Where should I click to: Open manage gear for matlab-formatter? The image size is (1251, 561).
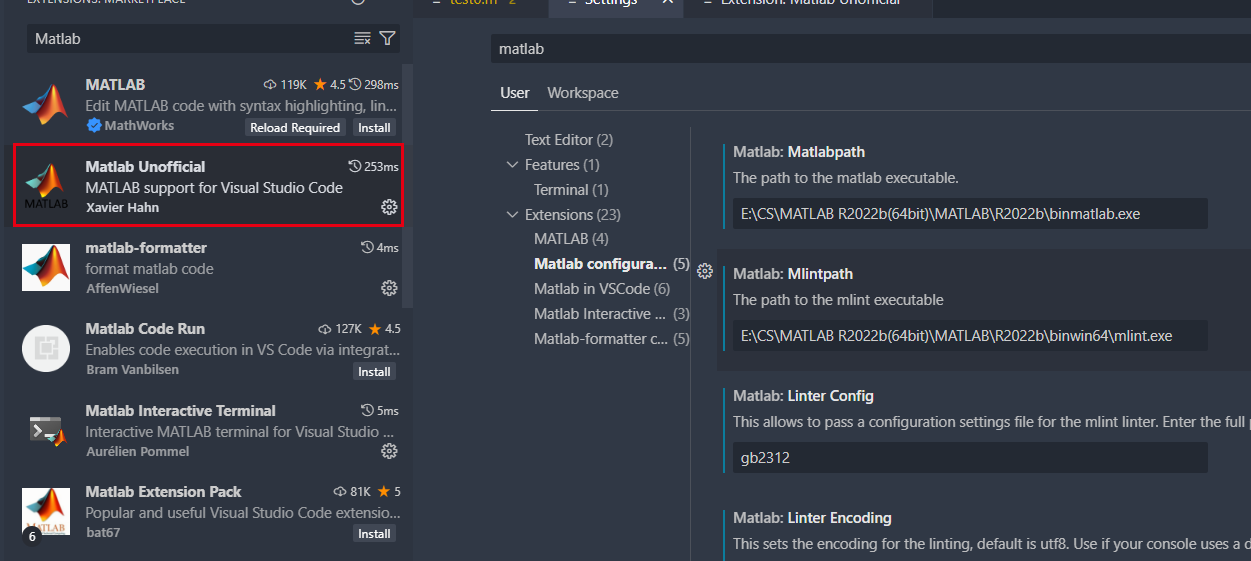pos(389,288)
